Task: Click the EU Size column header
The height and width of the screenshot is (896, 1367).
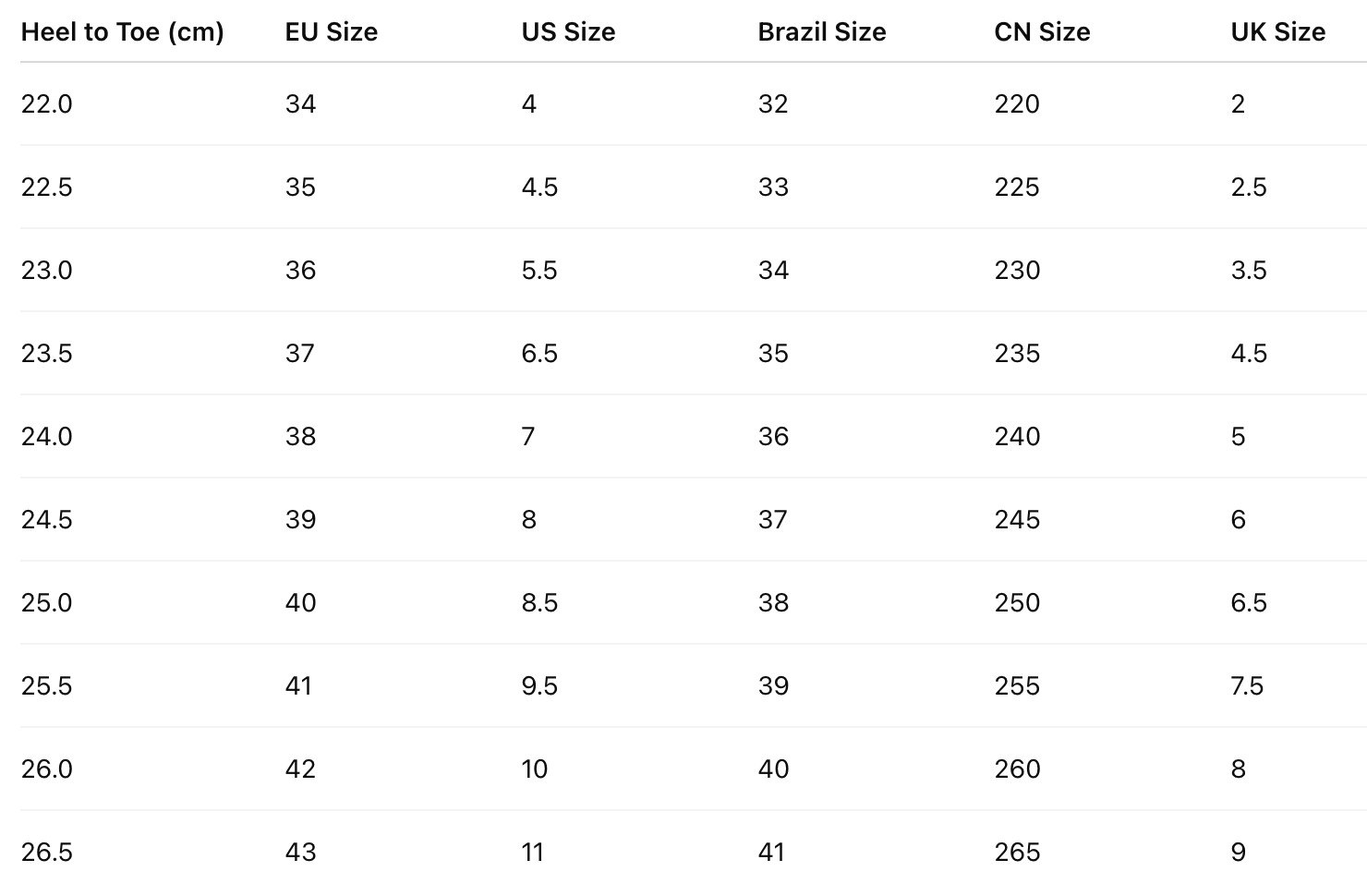Action: click(x=331, y=32)
